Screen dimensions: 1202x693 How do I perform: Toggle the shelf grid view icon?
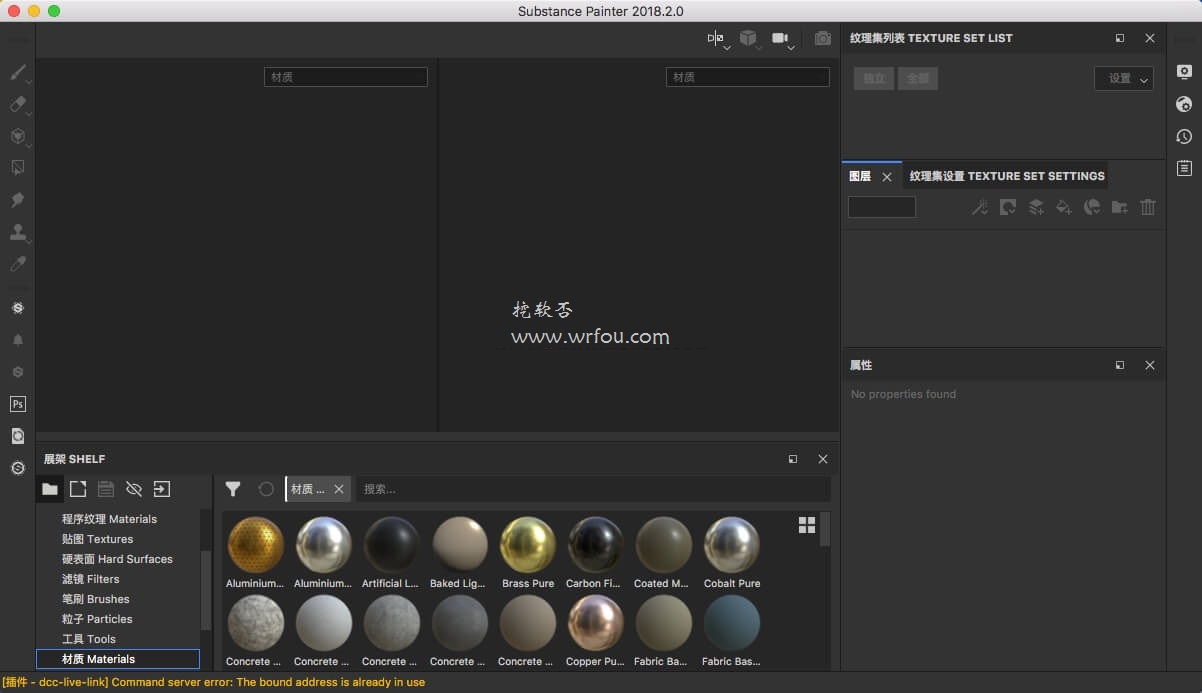(x=807, y=525)
